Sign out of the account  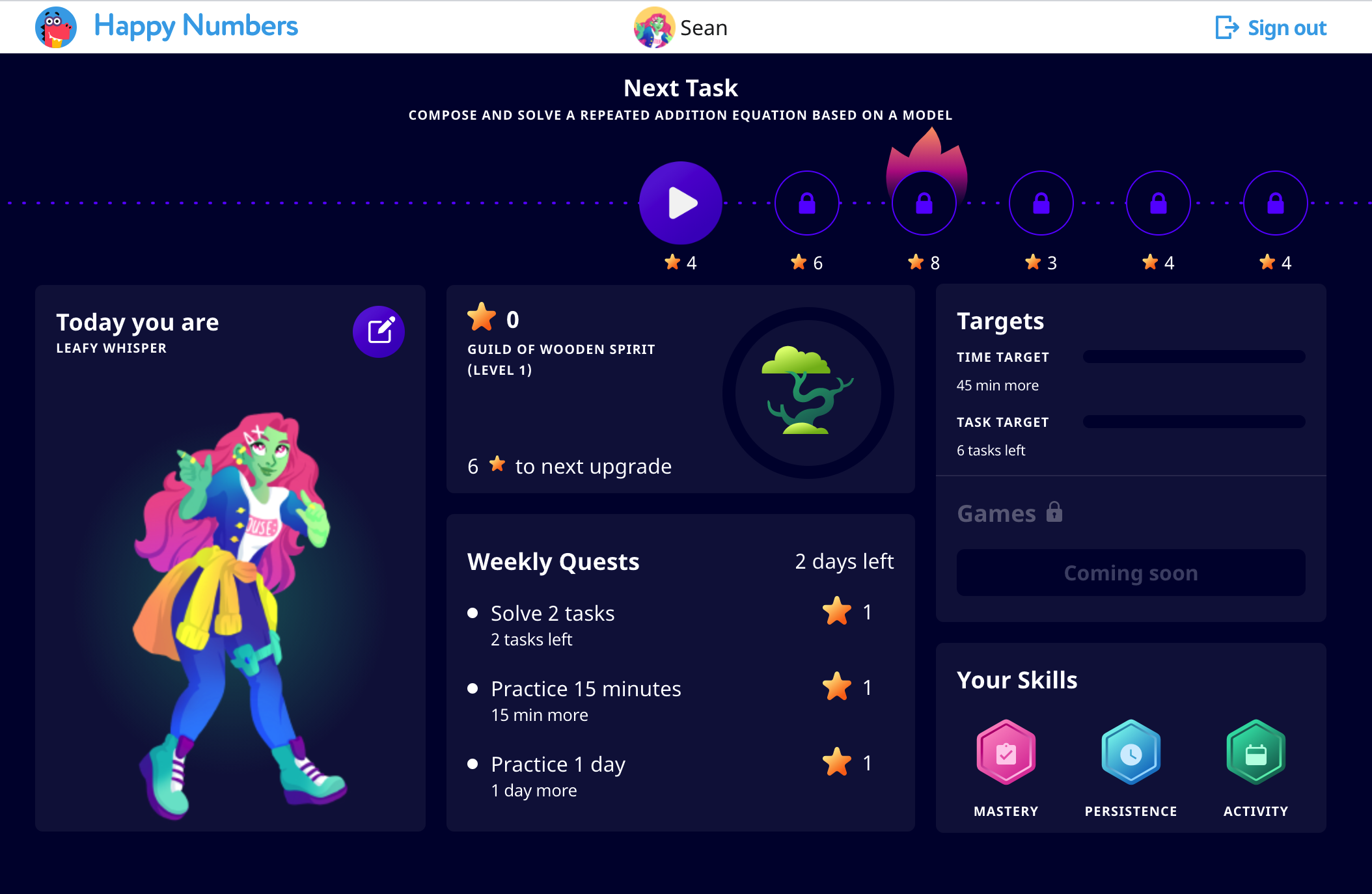1271,27
